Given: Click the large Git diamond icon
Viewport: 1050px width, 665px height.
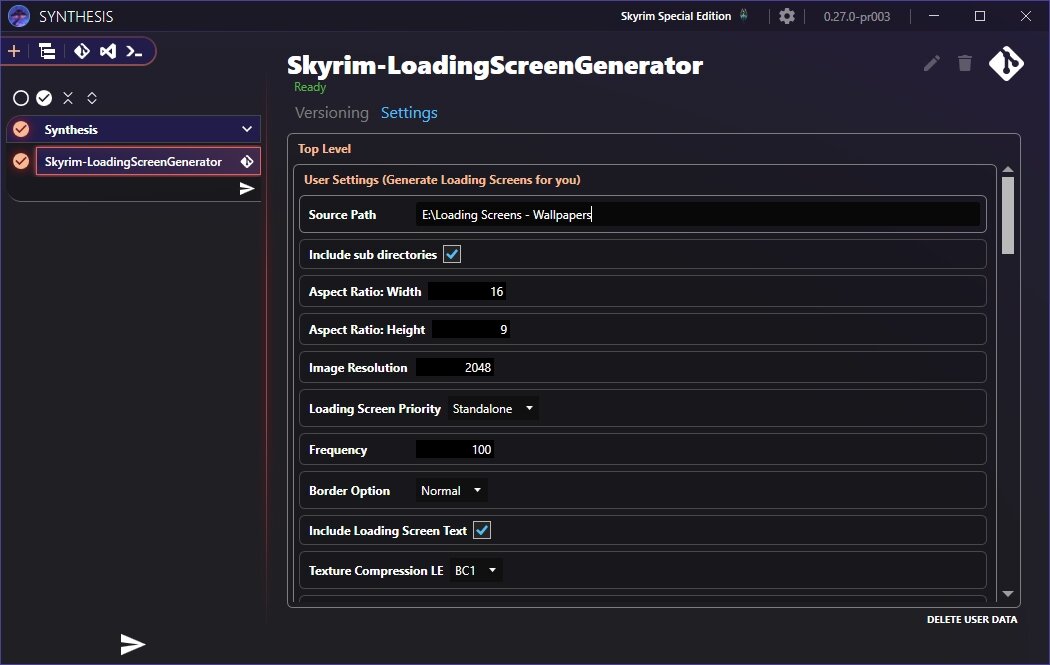Looking at the screenshot, I should click(x=1006, y=64).
